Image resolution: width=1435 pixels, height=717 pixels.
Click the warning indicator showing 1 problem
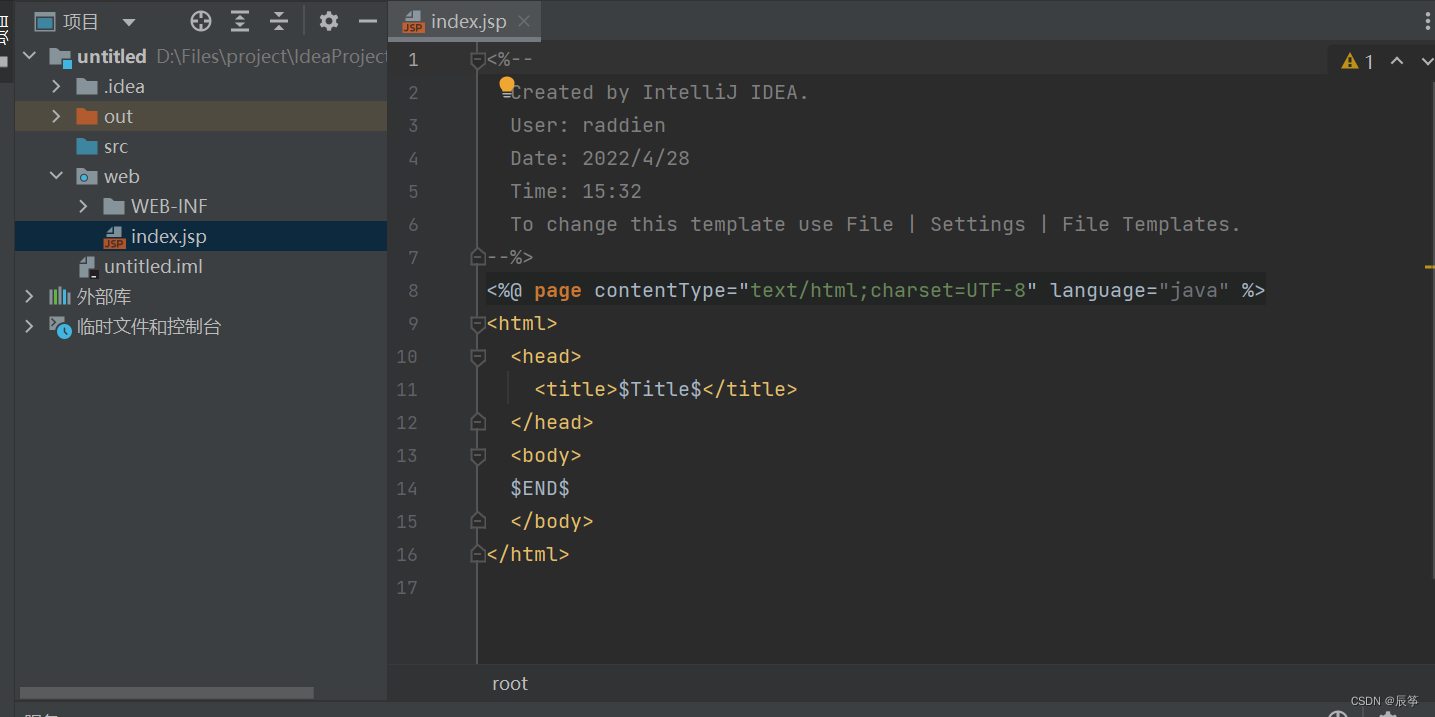1358,62
